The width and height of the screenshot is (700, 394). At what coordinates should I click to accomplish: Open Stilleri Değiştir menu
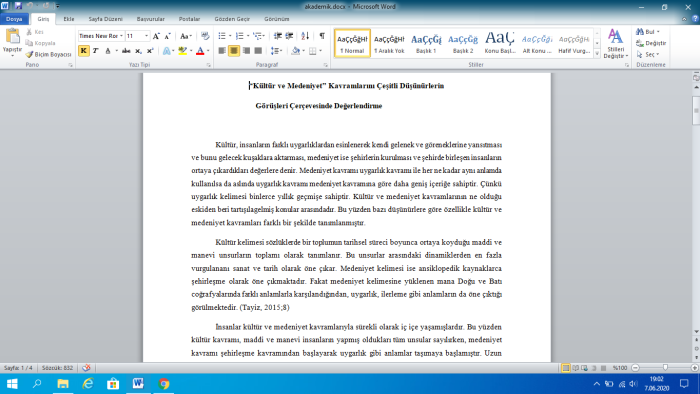[x=616, y=43]
